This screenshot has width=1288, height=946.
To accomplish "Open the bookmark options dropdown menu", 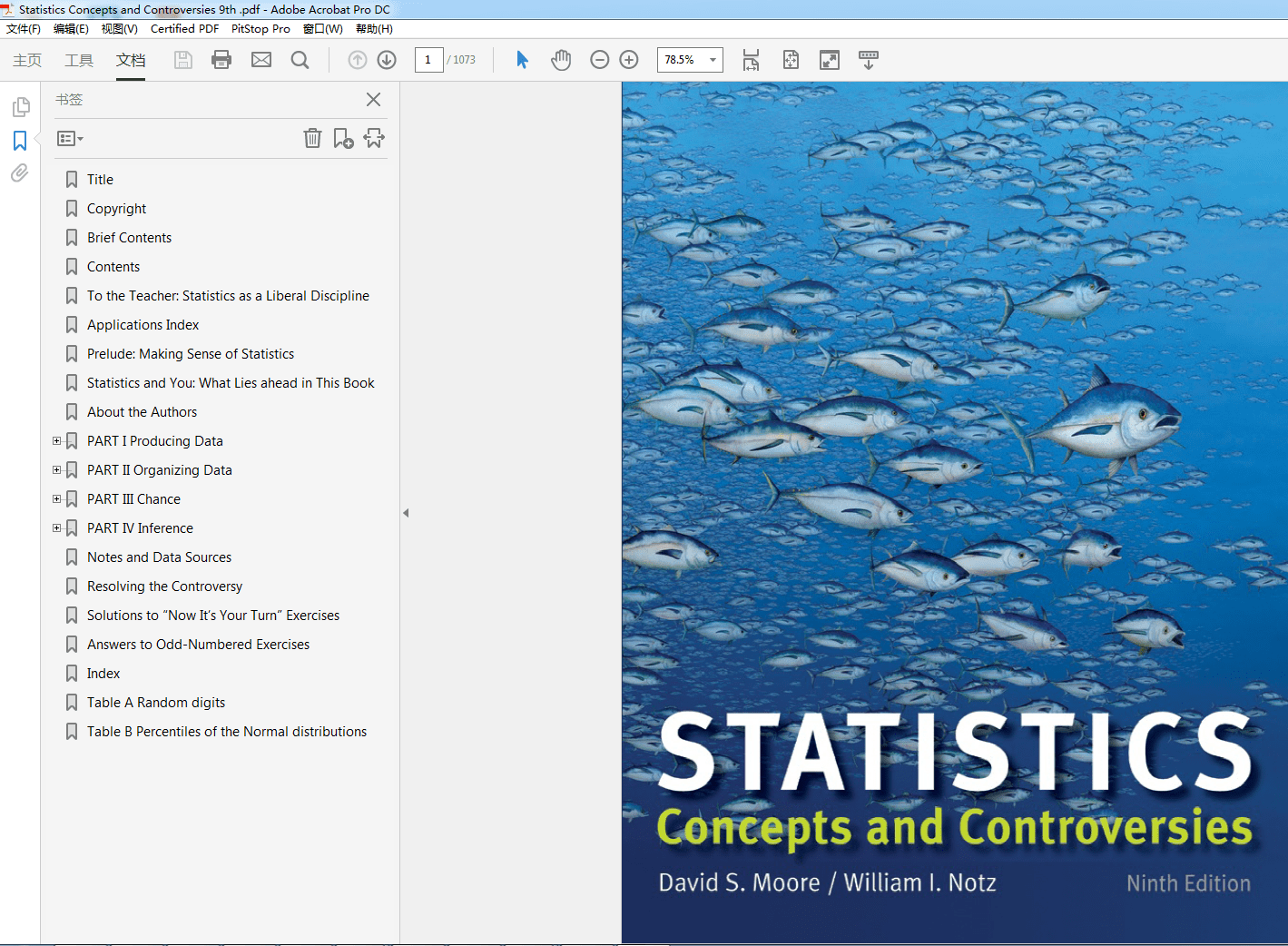I will click(x=69, y=138).
